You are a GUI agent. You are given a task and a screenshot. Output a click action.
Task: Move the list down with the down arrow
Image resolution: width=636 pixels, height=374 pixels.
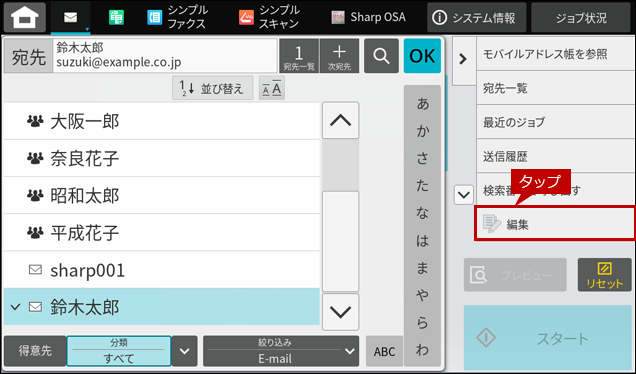click(x=340, y=312)
